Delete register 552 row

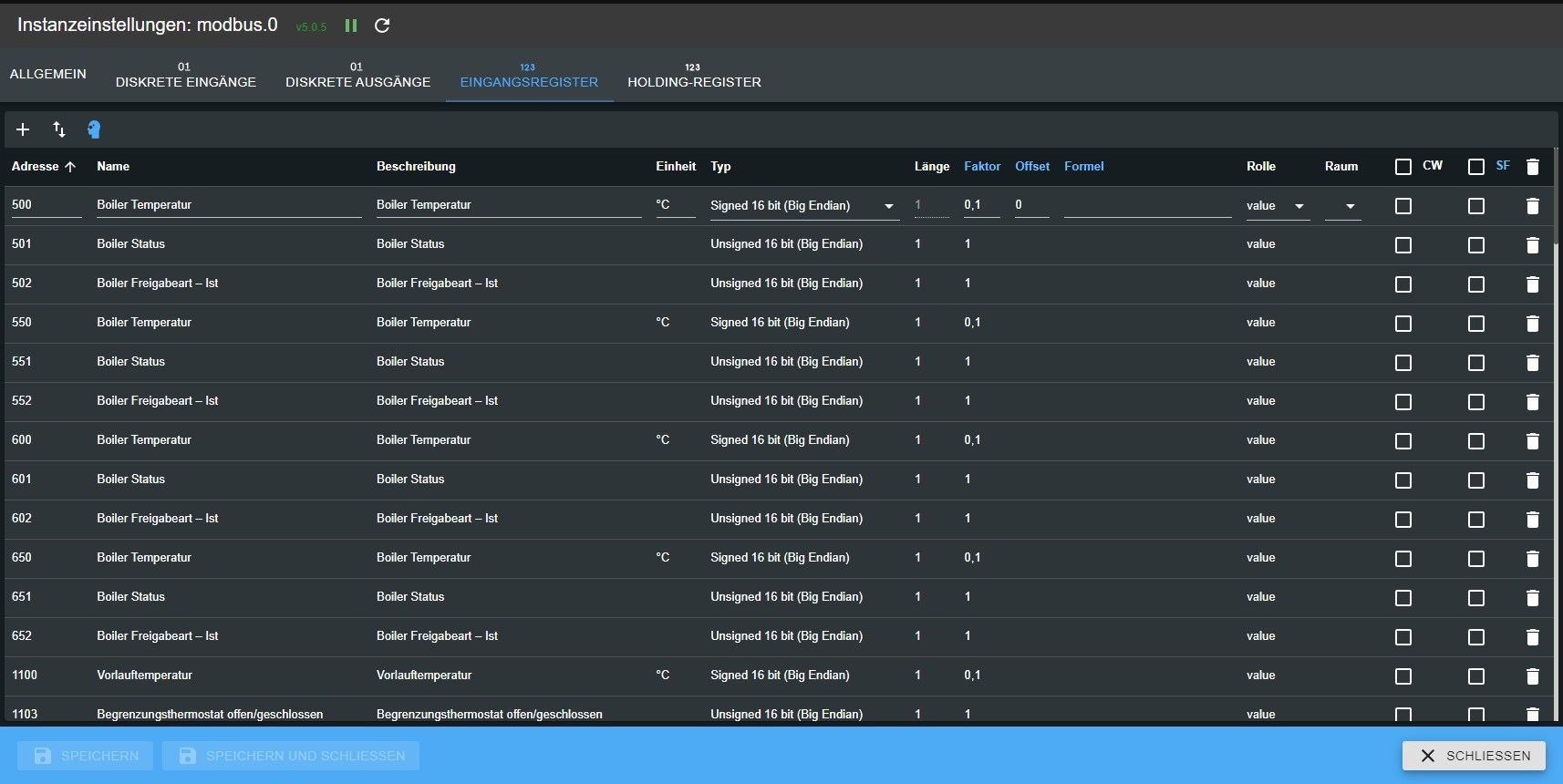point(1533,402)
